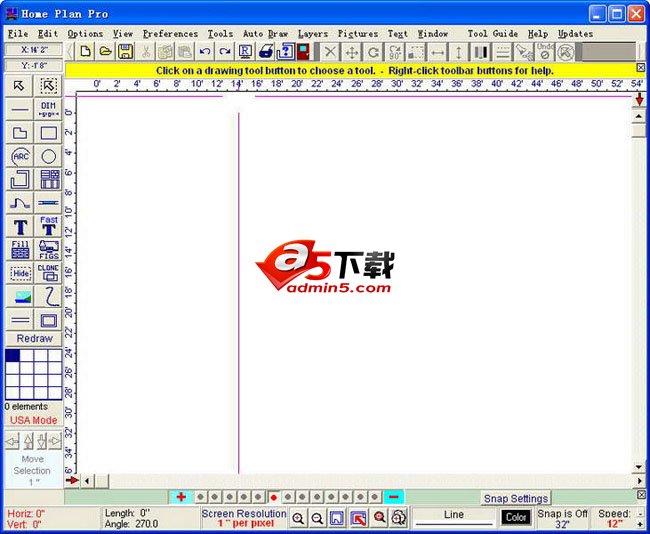Image resolution: width=650 pixels, height=534 pixels.
Task: Click the landscape picture insert tool
Action: (x=19, y=296)
